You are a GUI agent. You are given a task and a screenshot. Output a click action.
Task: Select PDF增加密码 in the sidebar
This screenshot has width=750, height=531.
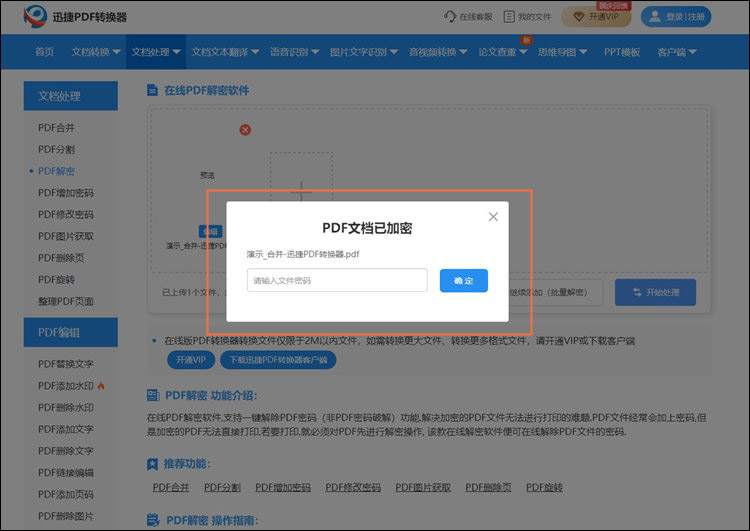66,193
